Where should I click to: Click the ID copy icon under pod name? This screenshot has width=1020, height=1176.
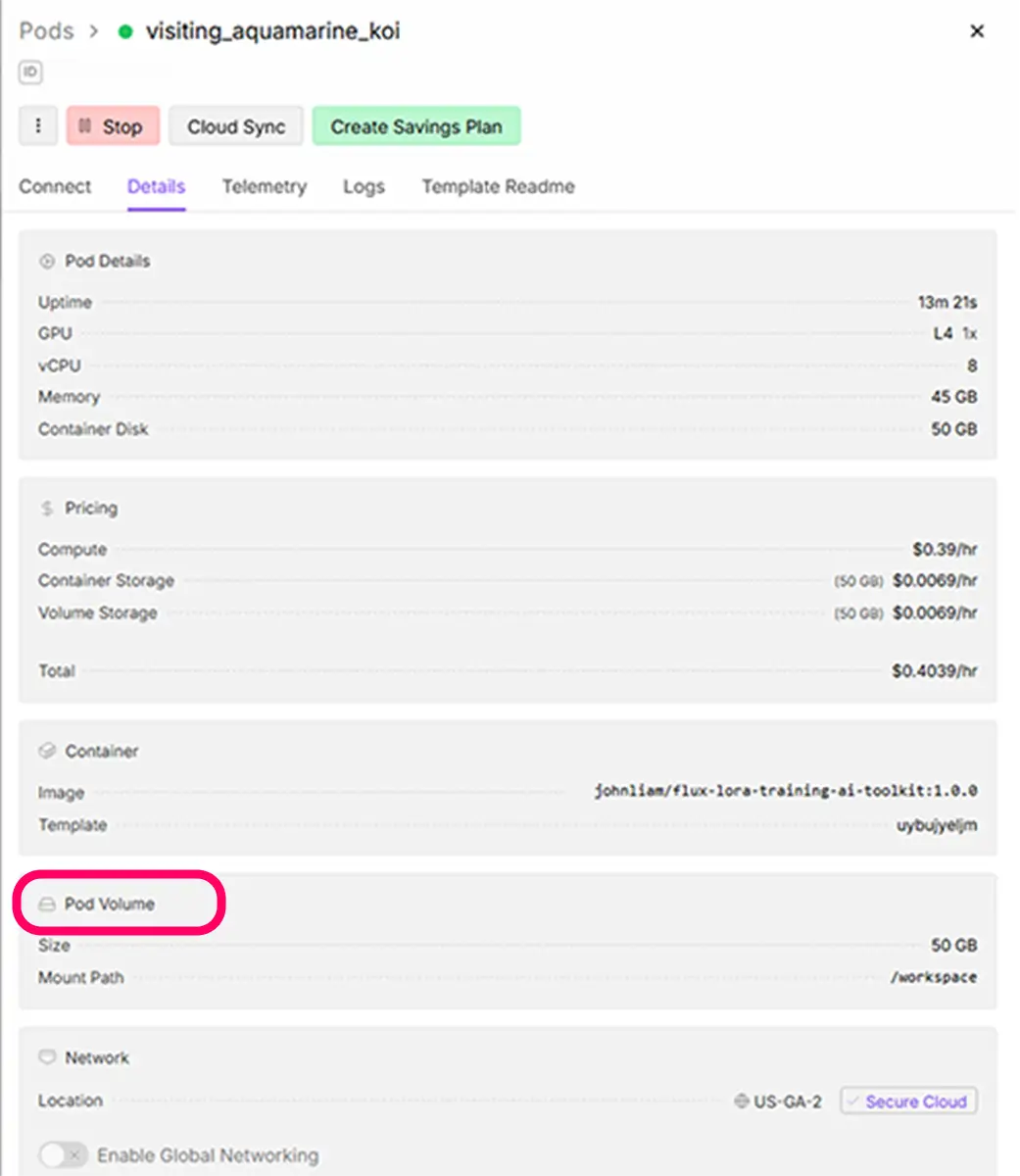click(30, 73)
